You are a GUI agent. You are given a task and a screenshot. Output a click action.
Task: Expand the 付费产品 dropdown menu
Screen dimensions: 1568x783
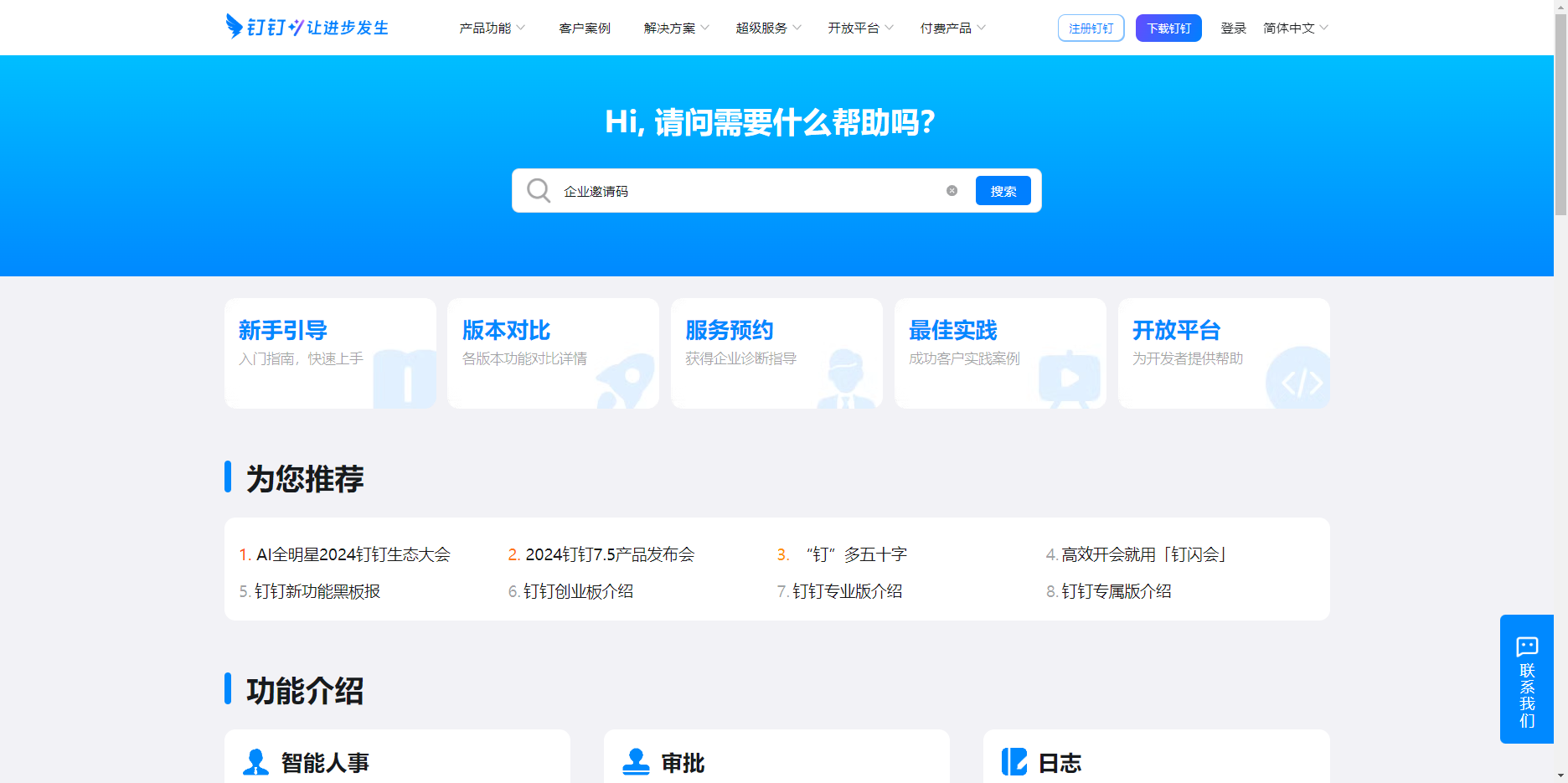[953, 28]
